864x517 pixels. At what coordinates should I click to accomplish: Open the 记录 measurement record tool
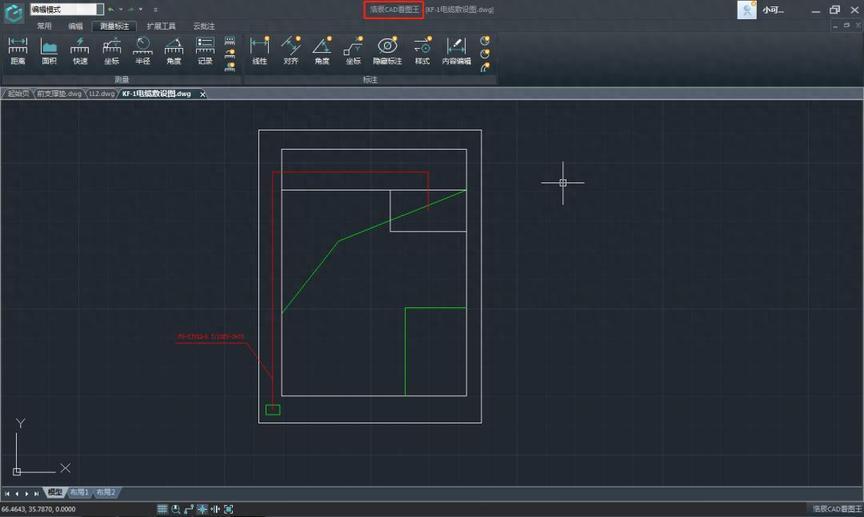pos(205,50)
